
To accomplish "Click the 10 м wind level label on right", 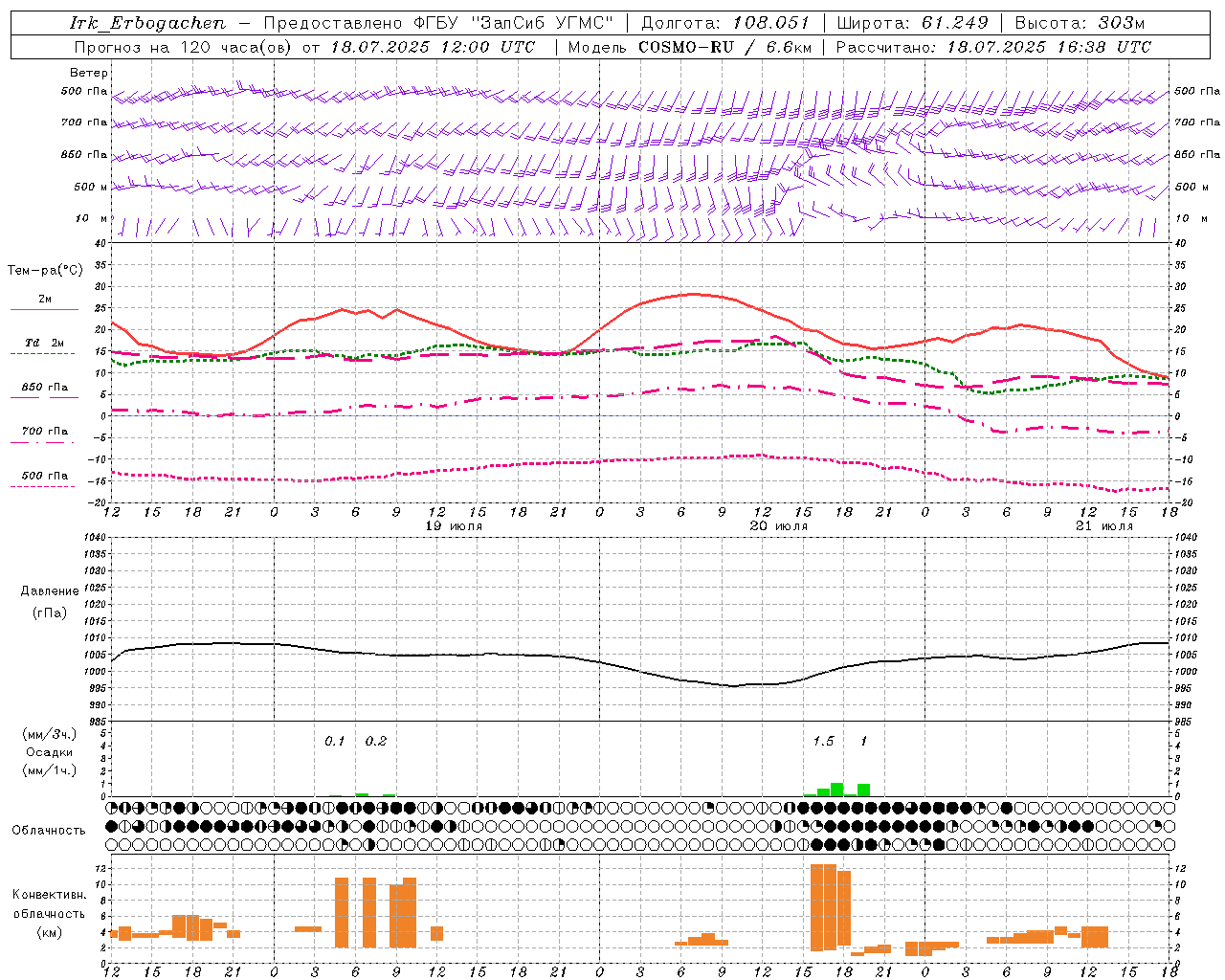I will tap(1192, 218).
